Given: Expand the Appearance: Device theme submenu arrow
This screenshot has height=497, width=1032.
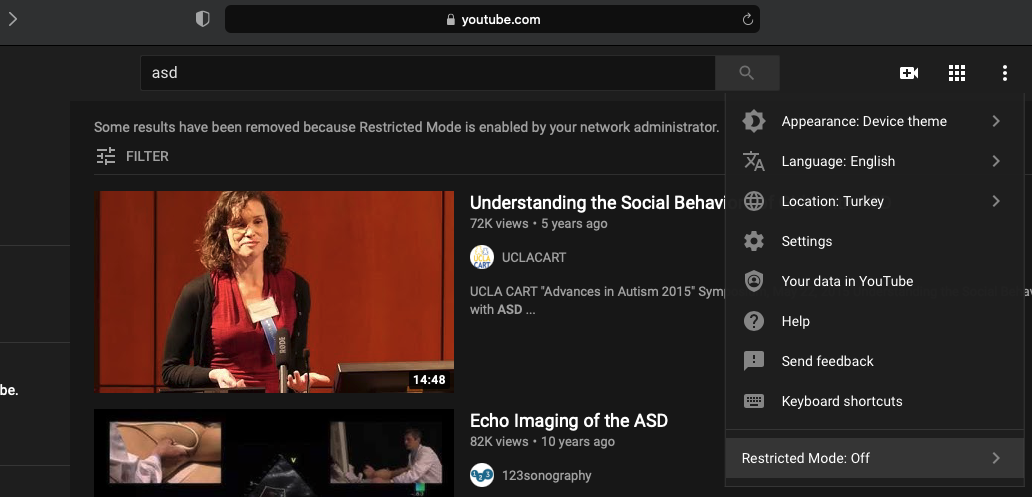Looking at the screenshot, I should pos(996,121).
